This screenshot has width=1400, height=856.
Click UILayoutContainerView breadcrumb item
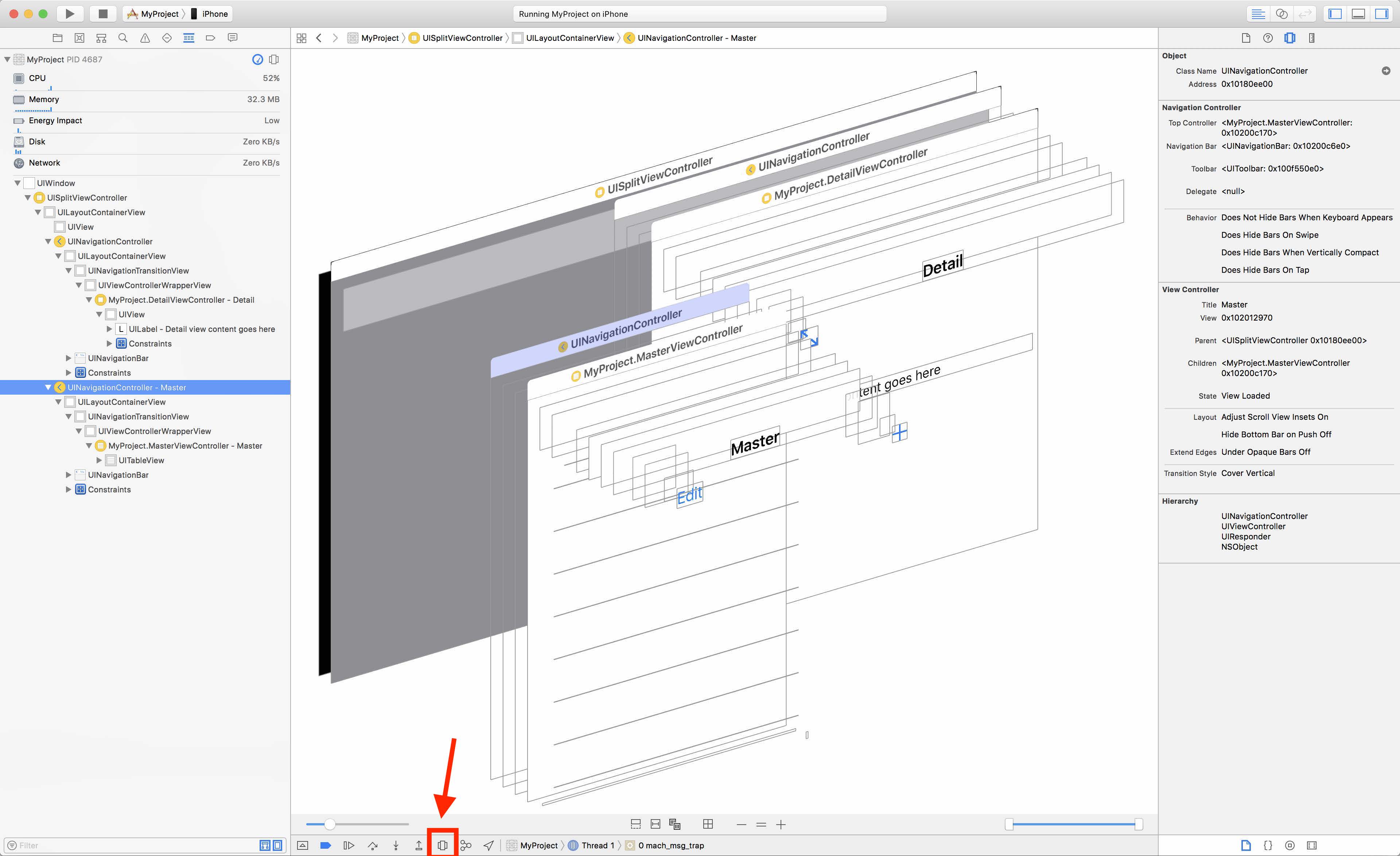pos(563,38)
